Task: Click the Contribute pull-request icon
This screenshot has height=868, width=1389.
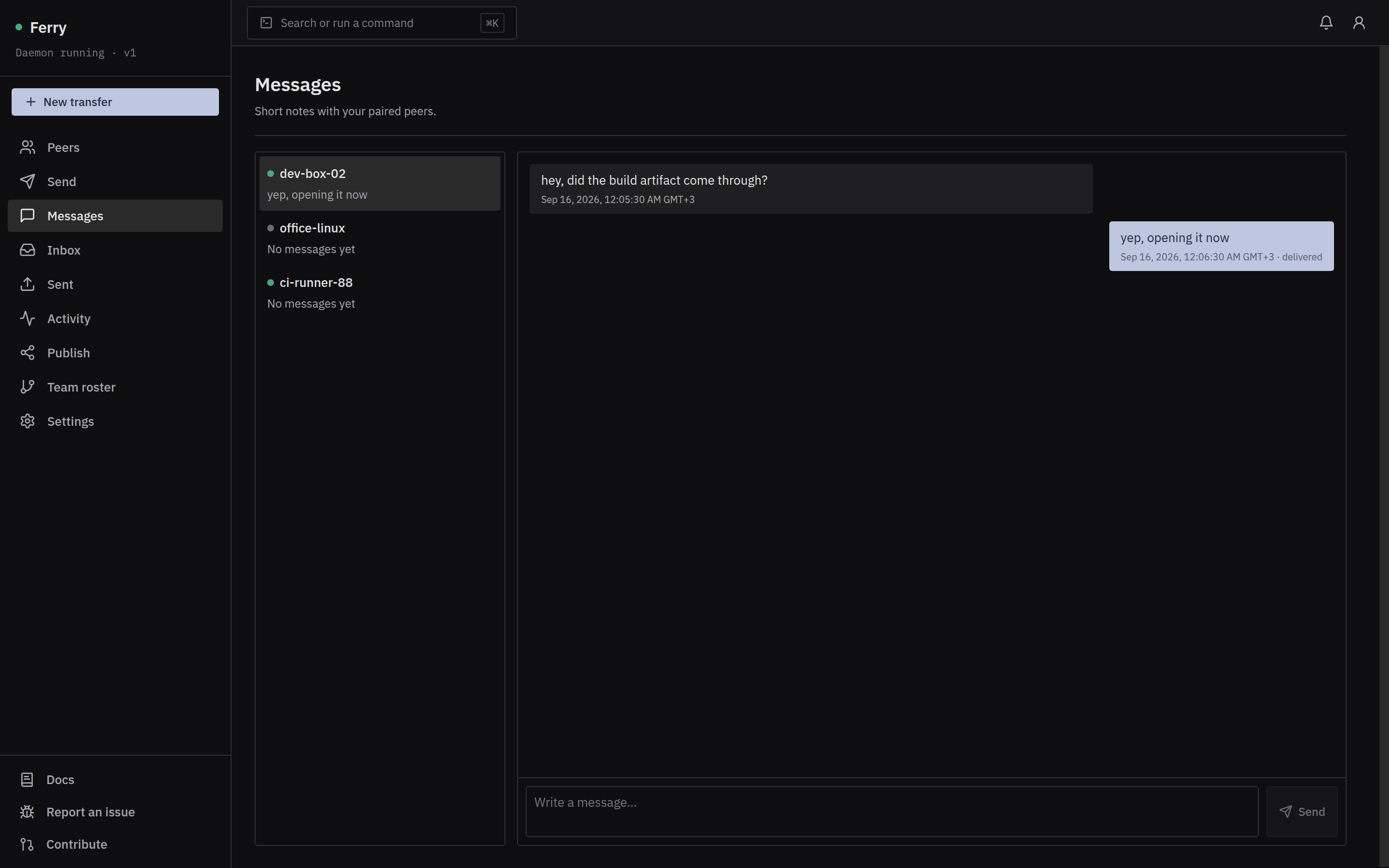Action: tap(27, 844)
